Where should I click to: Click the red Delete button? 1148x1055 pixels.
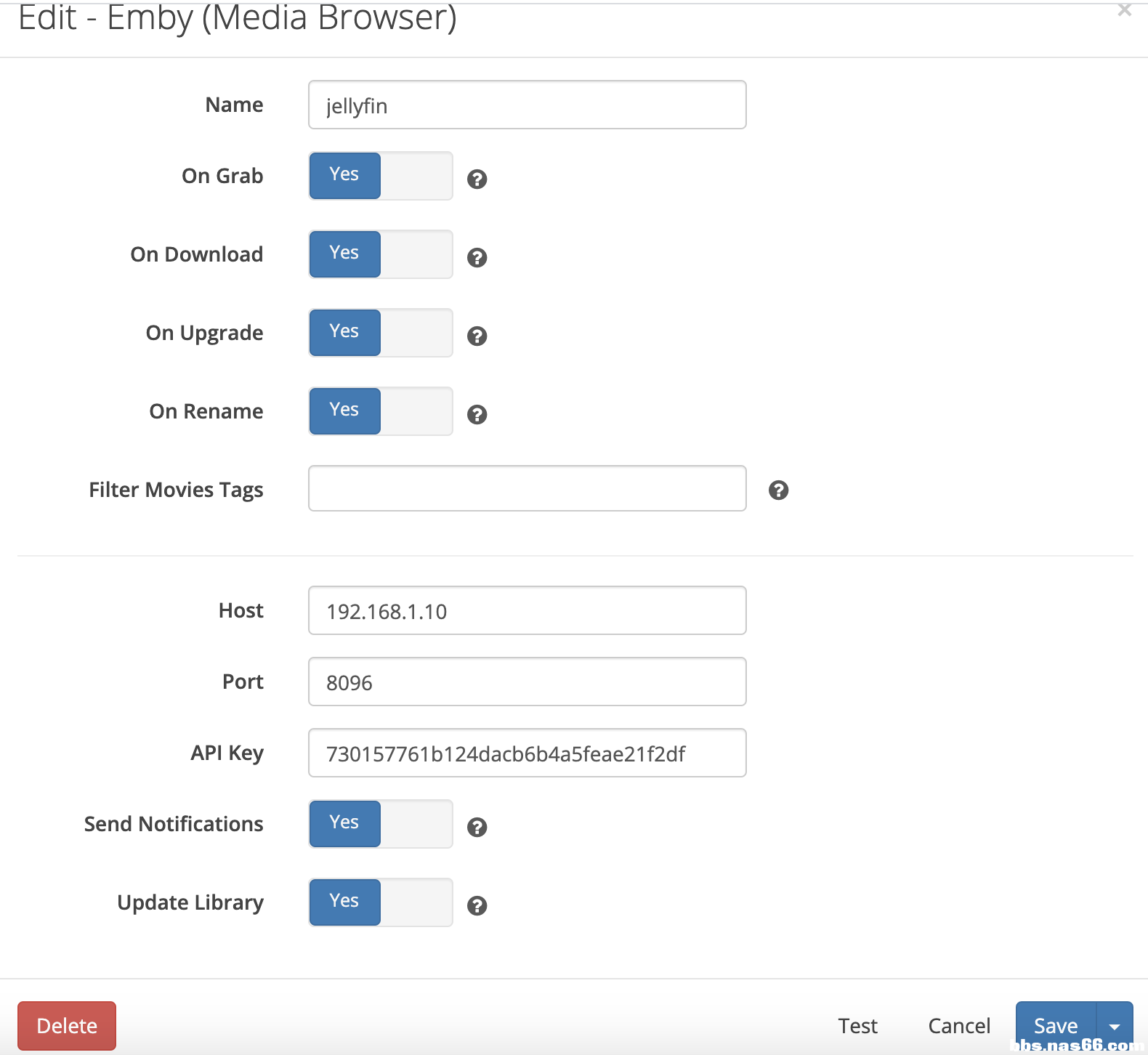click(67, 1026)
